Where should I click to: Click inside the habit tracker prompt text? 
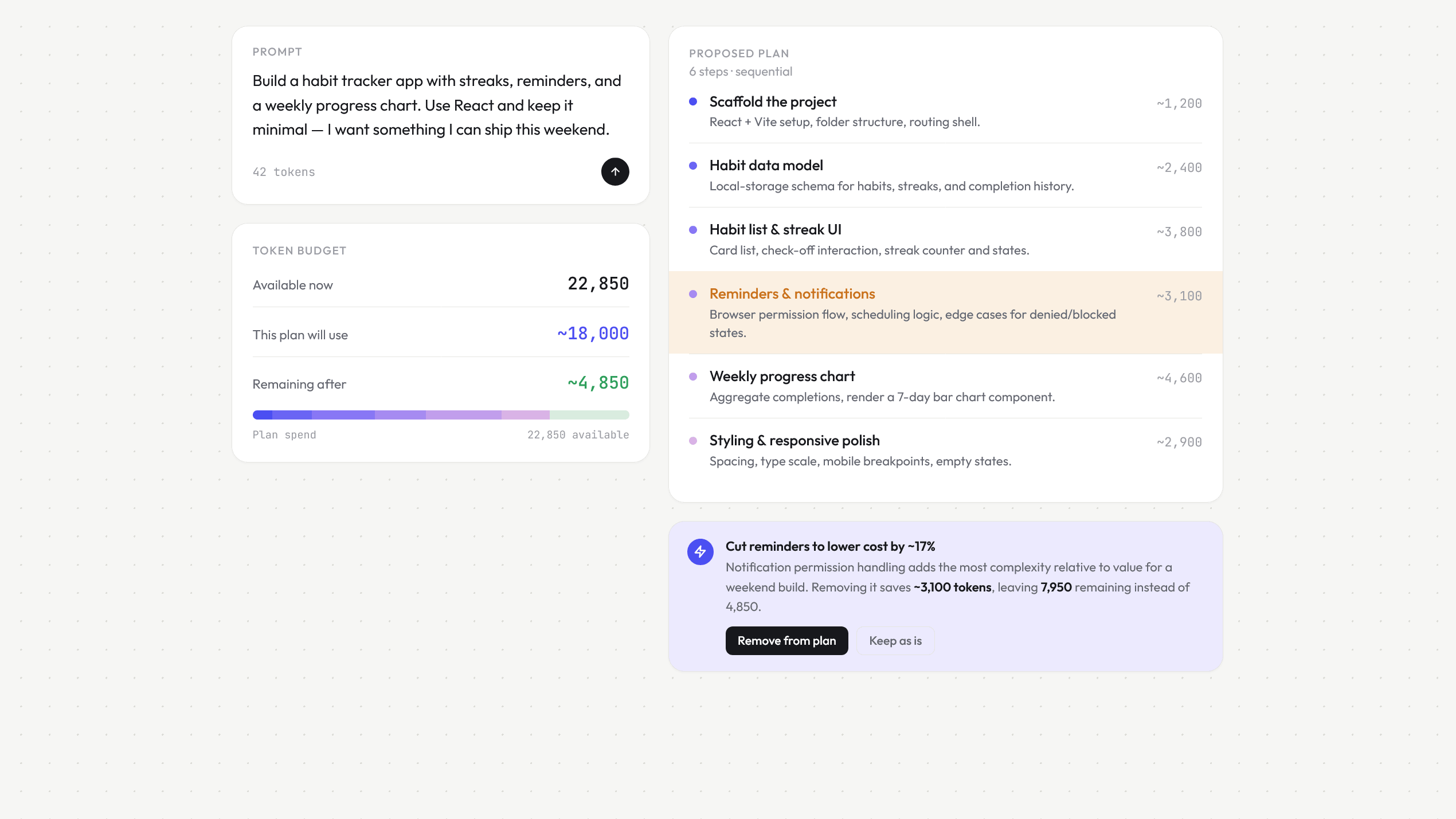click(x=437, y=105)
